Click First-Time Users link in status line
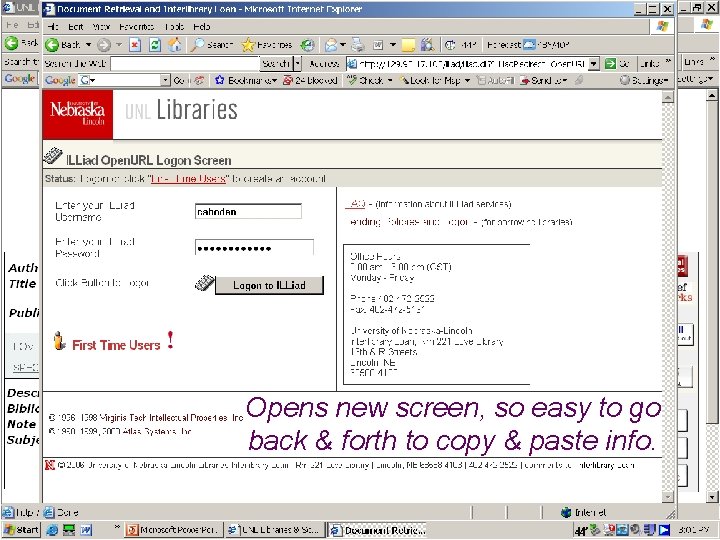 point(188,179)
